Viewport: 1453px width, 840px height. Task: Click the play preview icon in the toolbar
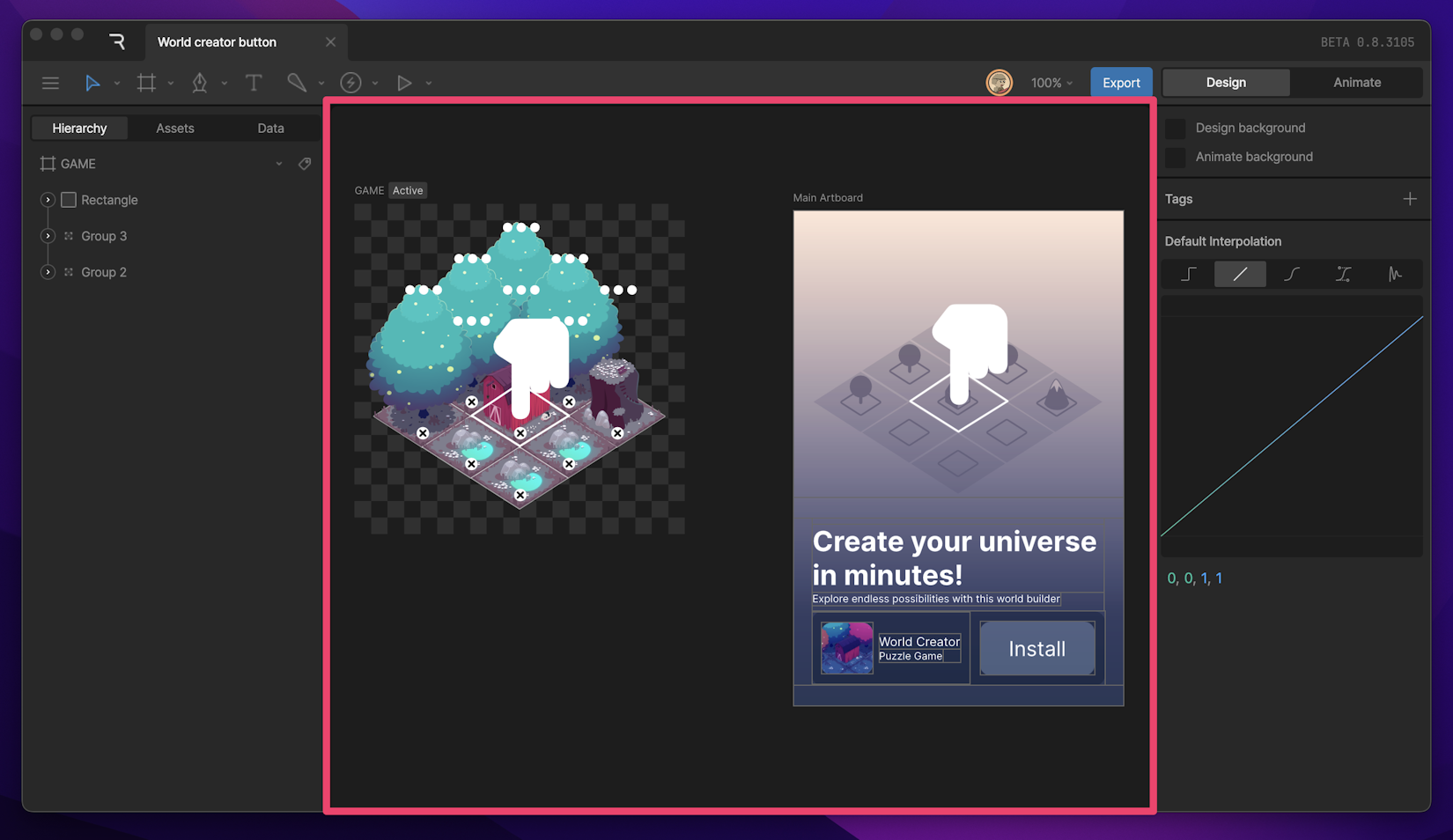(404, 83)
